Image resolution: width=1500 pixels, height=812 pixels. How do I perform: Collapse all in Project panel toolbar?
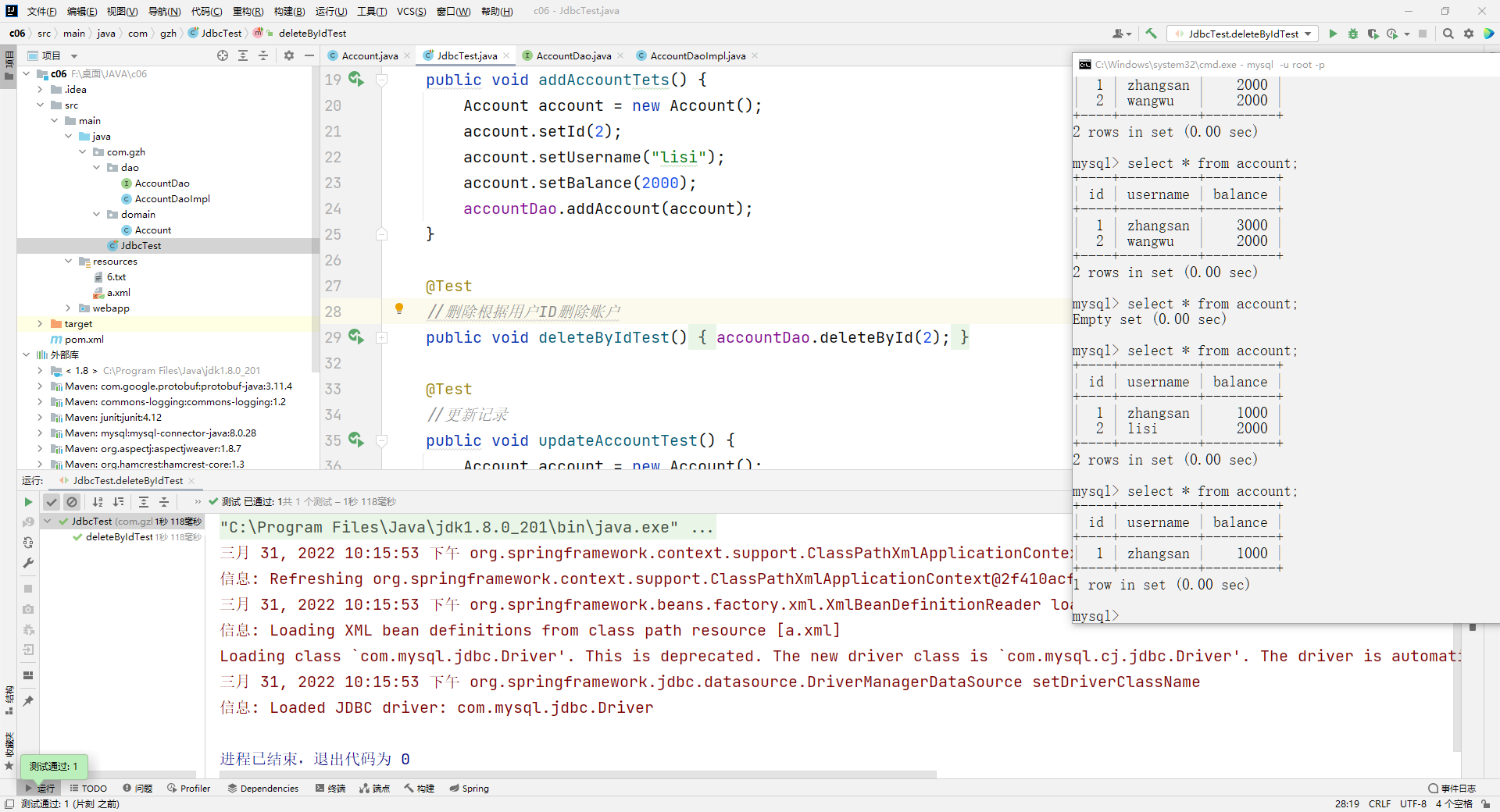click(263, 55)
